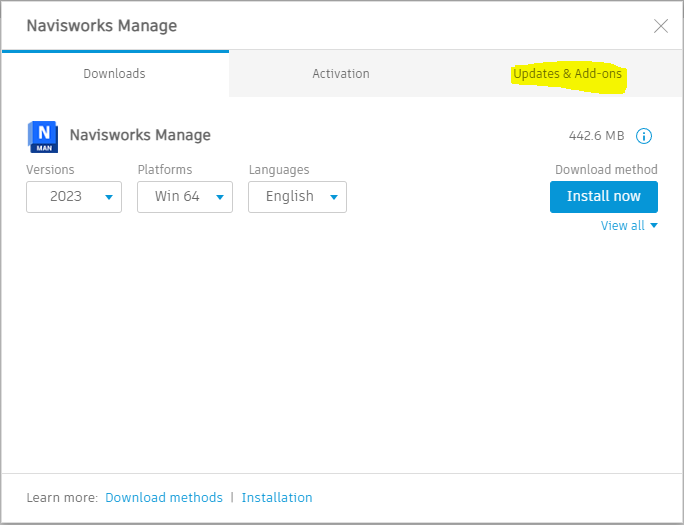Viewport: 684px width, 525px height.
Task: Switch to the Downloads tab
Action: [x=114, y=74]
